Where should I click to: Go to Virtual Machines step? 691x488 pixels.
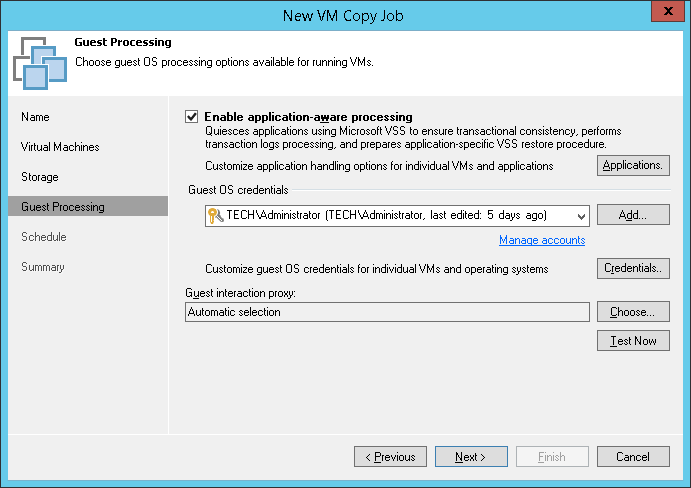tap(60, 147)
